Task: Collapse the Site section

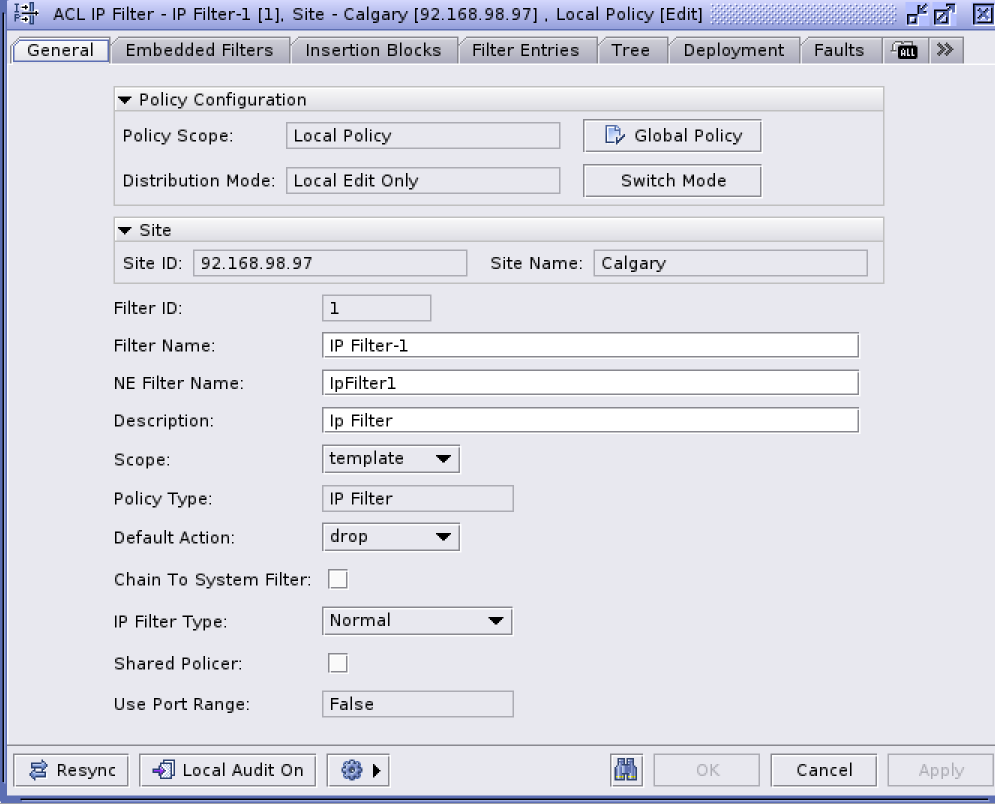Action: (125, 230)
